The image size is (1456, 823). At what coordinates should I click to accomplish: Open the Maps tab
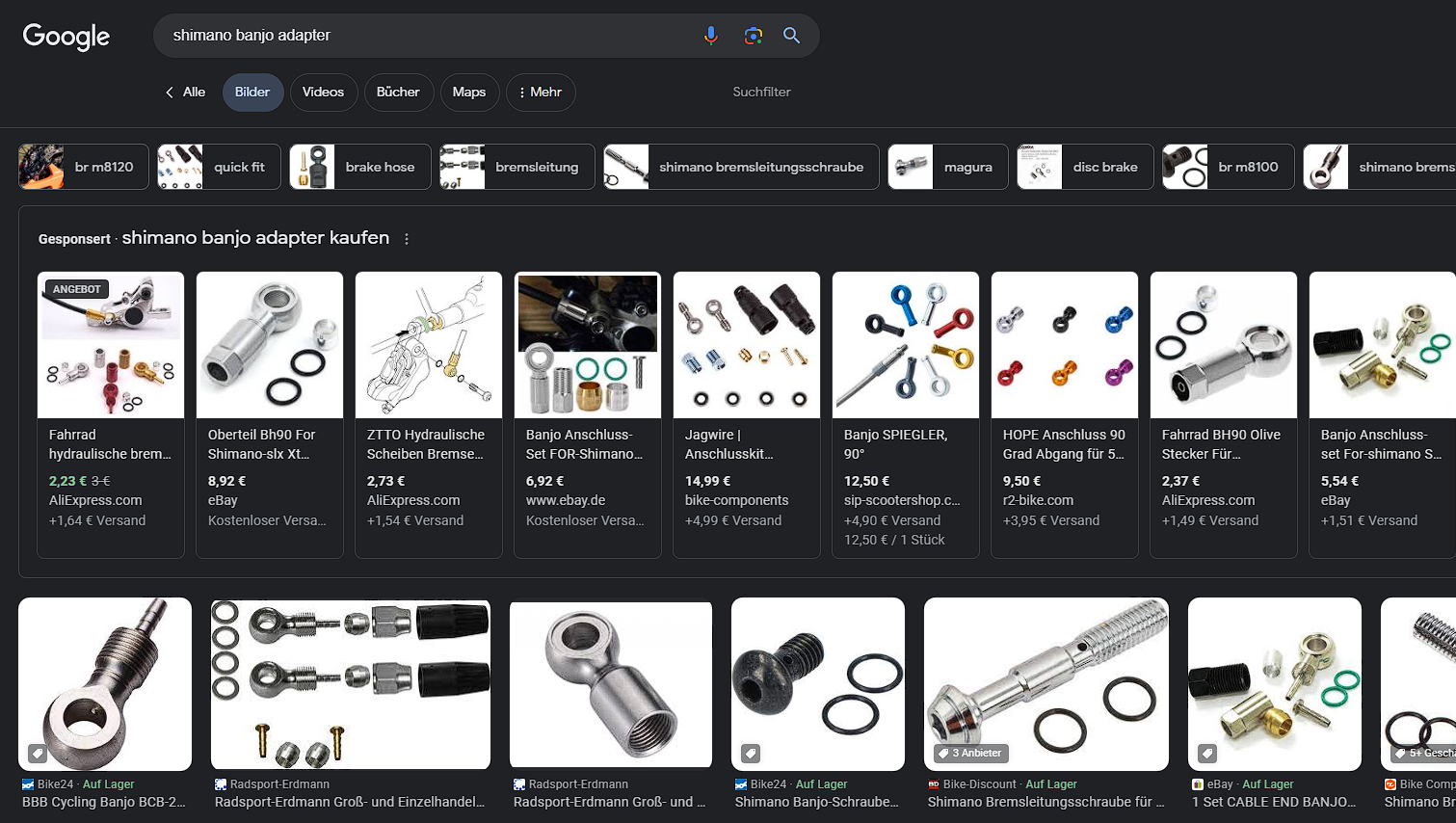(469, 93)
